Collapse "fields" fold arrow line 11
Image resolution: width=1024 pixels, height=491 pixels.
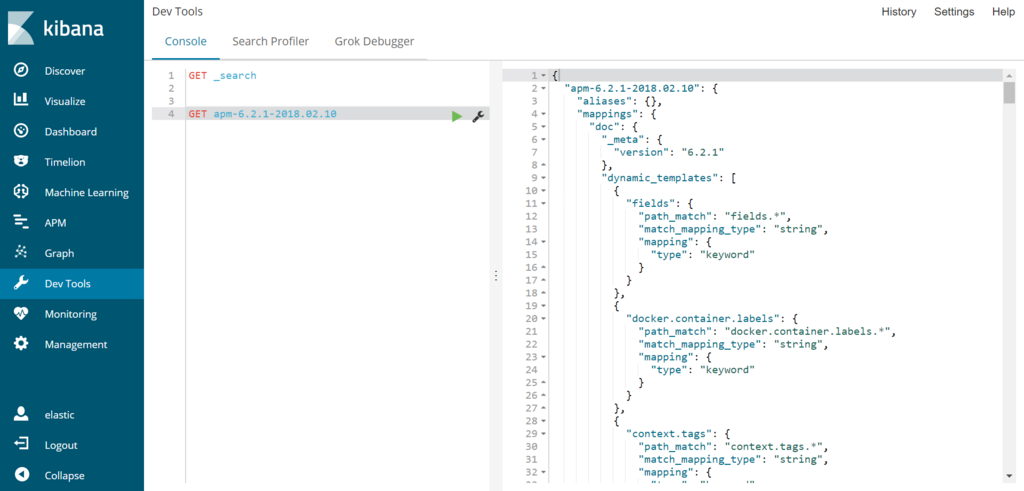coord(543,204)
